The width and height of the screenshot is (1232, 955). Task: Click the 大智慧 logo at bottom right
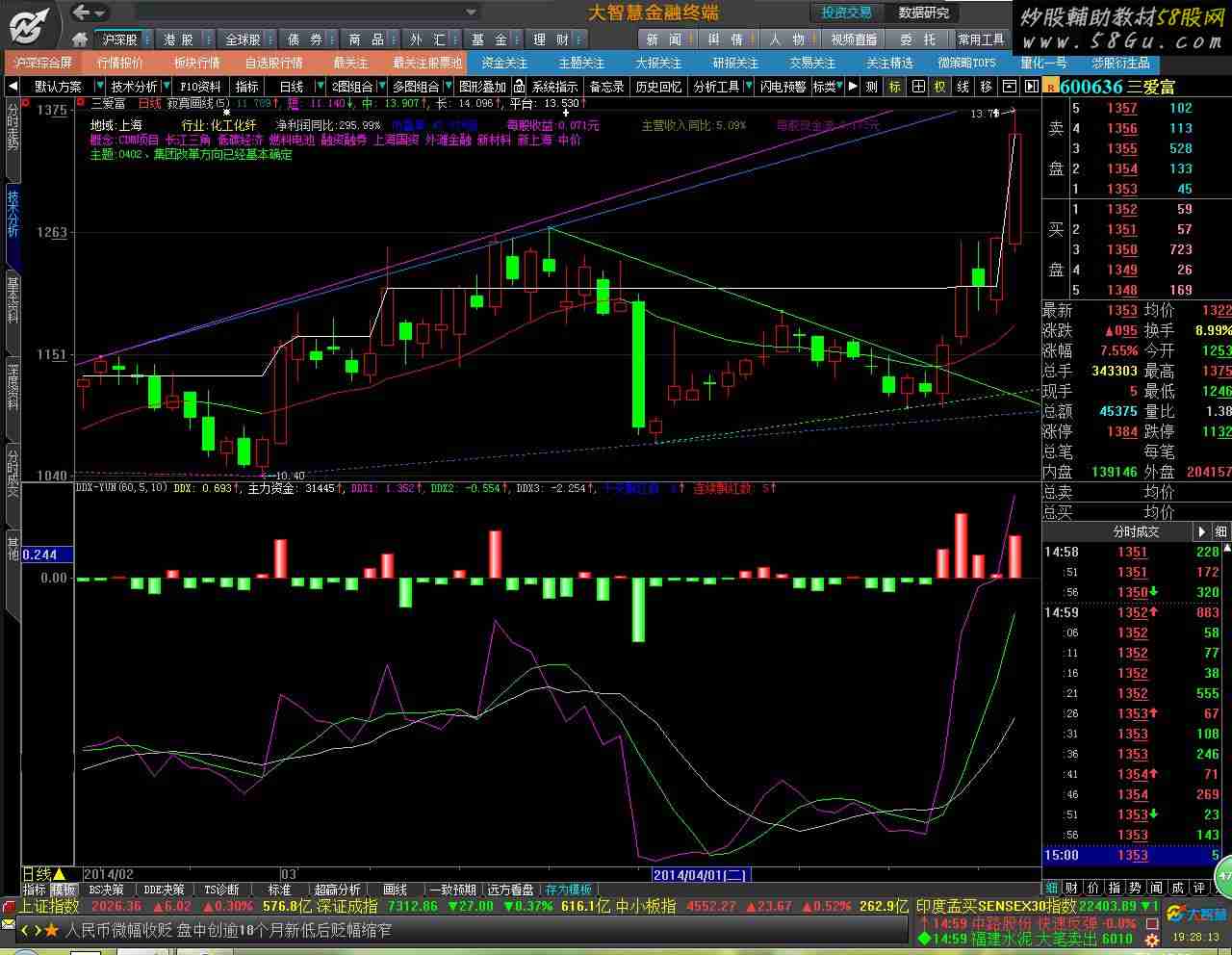pyautogui.click(x=1197, y=914)
